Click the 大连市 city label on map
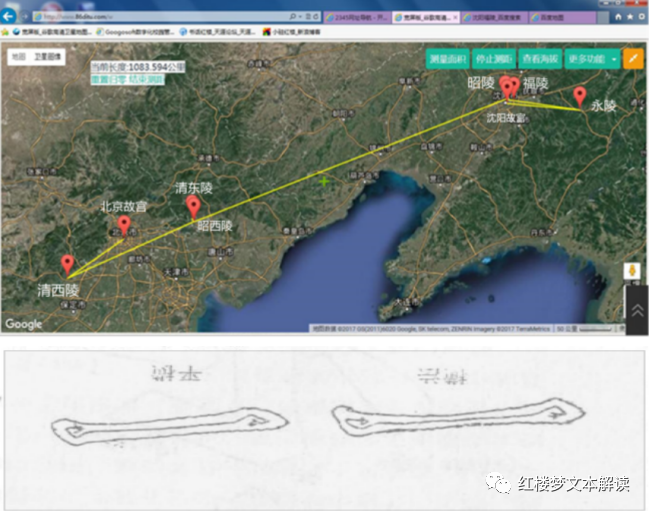Image resolution: width=650 pixels, height=512 pixels. pyautogui.click(x=405, y=302)
